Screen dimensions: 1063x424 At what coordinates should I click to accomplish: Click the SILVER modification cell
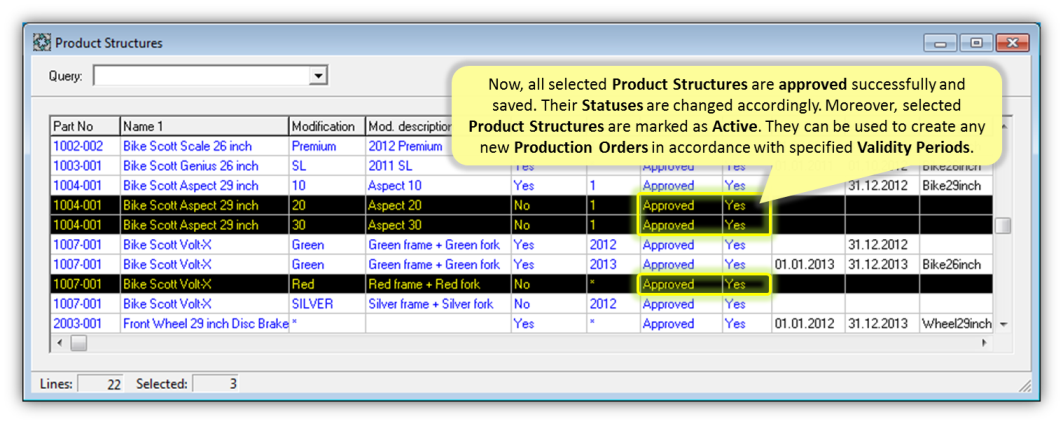click(x=327, y=304)
